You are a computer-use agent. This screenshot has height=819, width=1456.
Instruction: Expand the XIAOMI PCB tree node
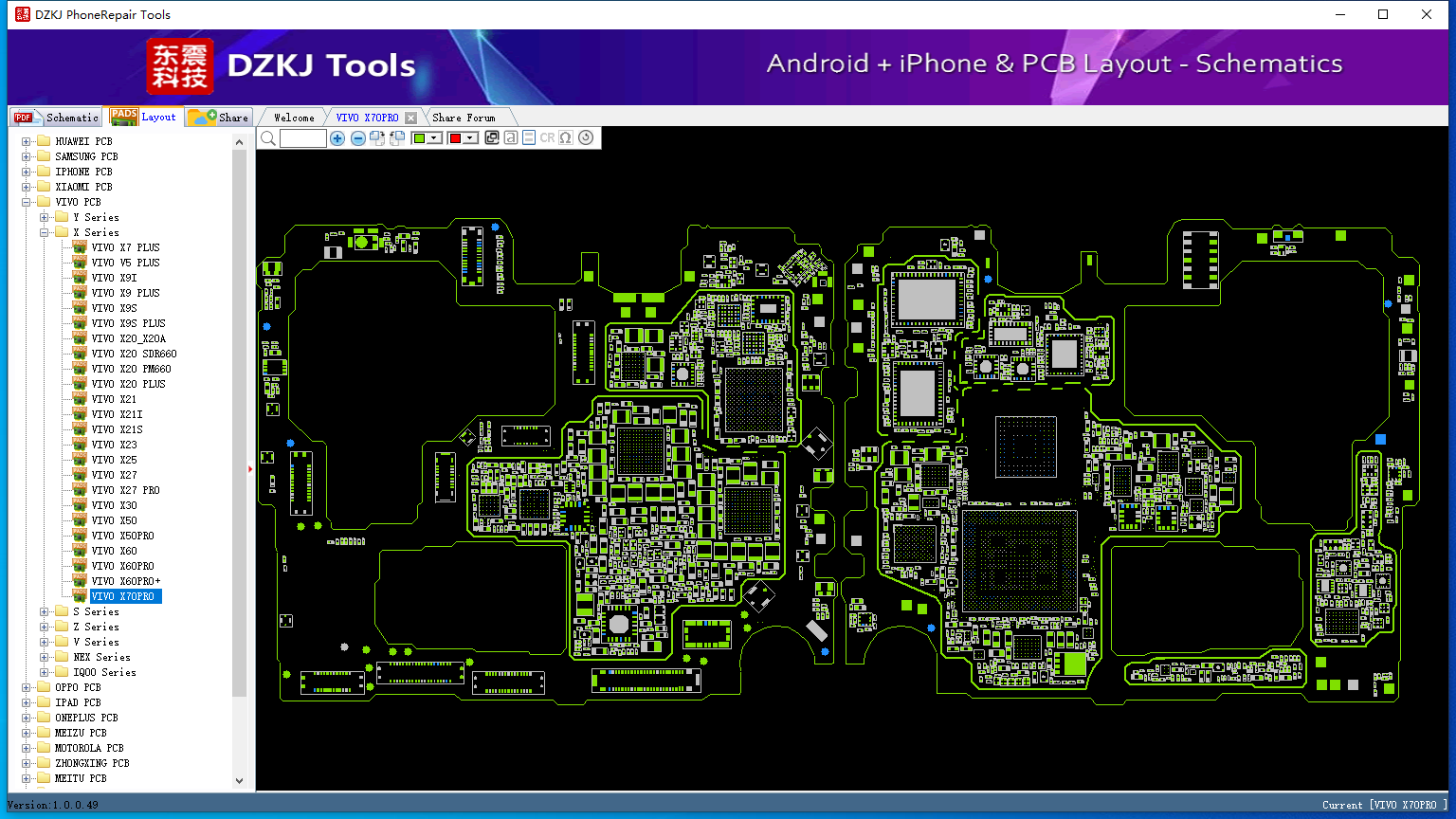point(26,187)
